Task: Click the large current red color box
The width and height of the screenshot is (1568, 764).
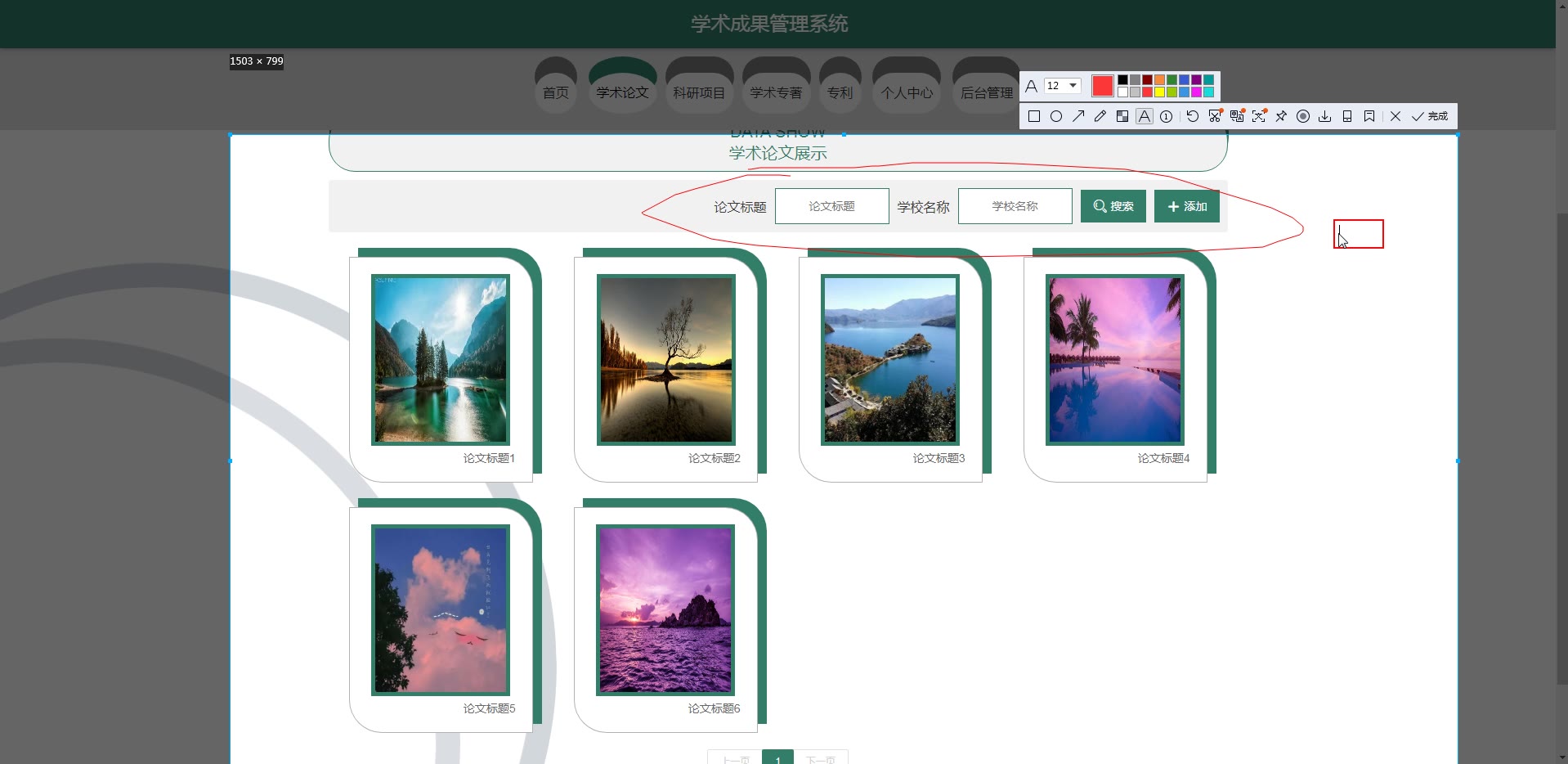Action: [x=1103, y=86]
